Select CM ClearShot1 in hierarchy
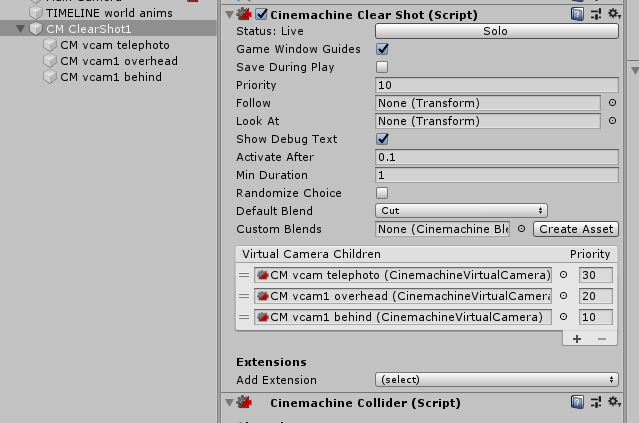Image resolution: width=639 pixels, height=423 pixels. click(x=88, y=29)
